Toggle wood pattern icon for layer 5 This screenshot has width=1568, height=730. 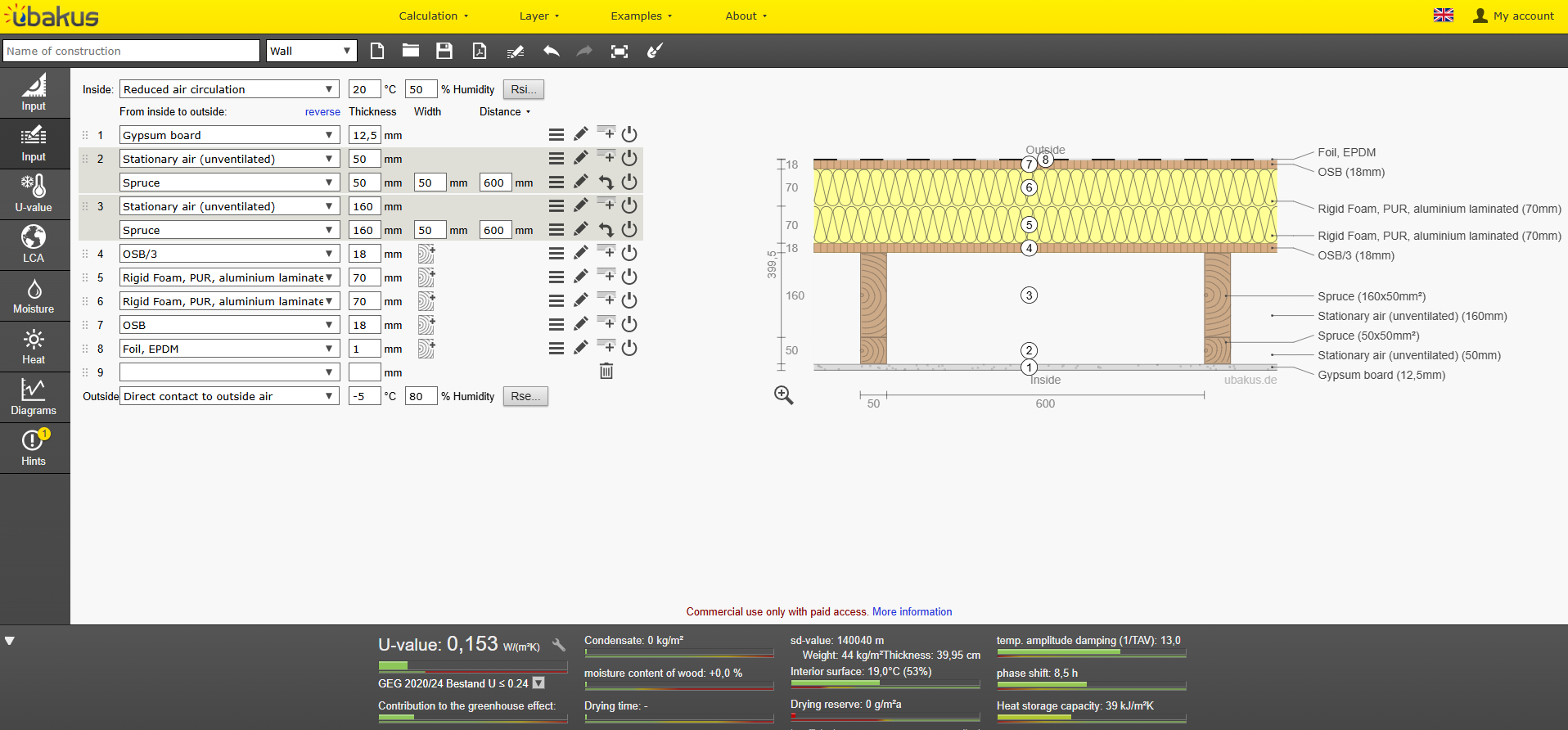tap(426, 277)
